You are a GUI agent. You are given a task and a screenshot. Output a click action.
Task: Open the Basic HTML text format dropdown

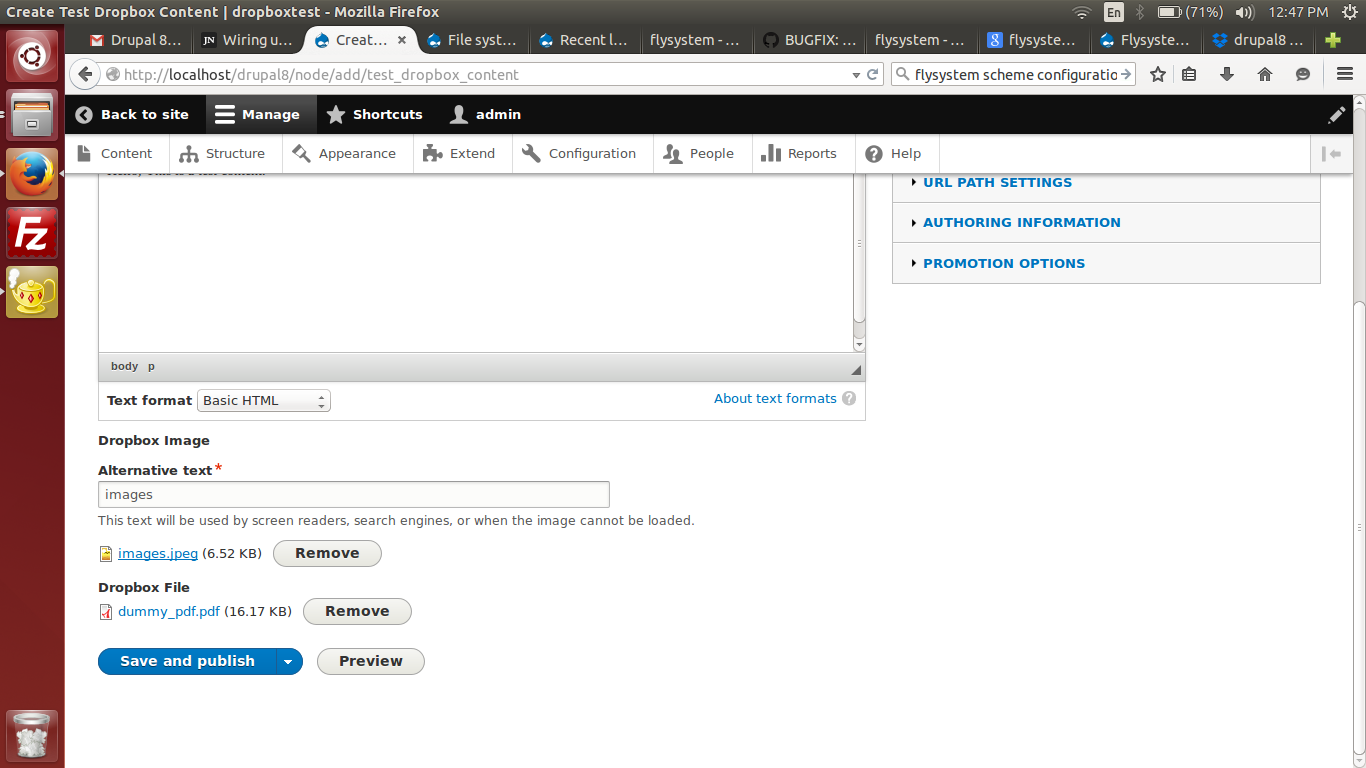tap(263, 400)
